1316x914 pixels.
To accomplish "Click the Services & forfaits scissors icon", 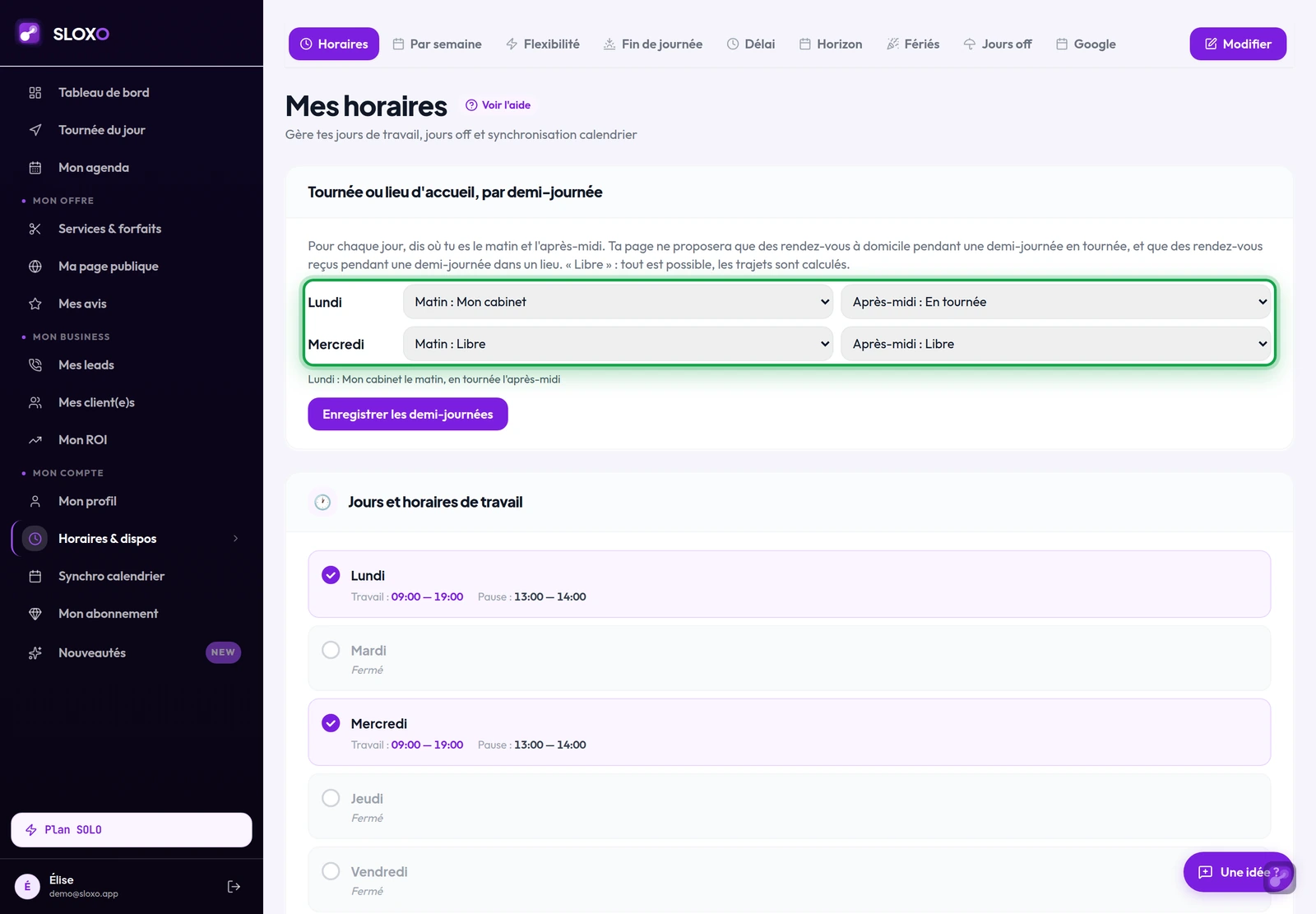I will point(35,229).
